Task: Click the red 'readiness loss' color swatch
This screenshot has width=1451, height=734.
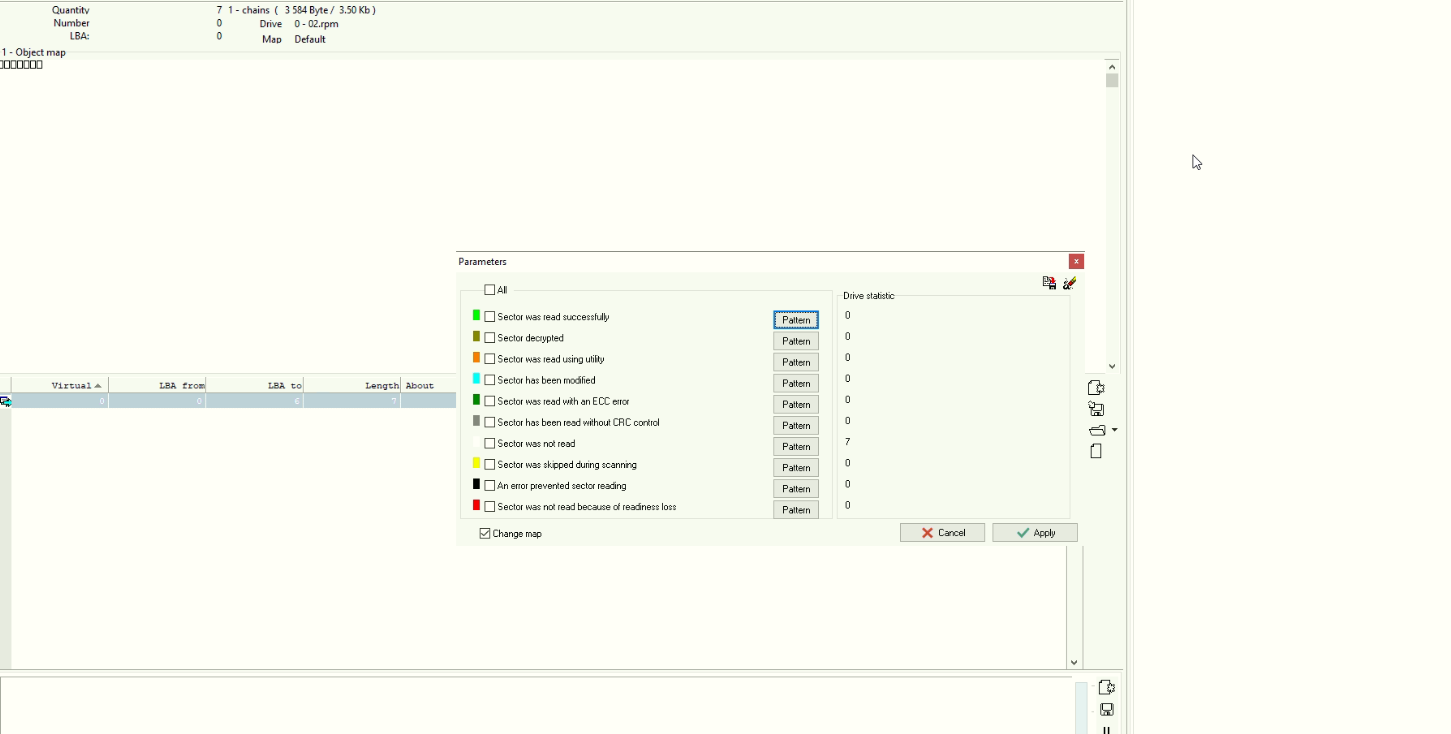Action: click(x=476, y=505)
